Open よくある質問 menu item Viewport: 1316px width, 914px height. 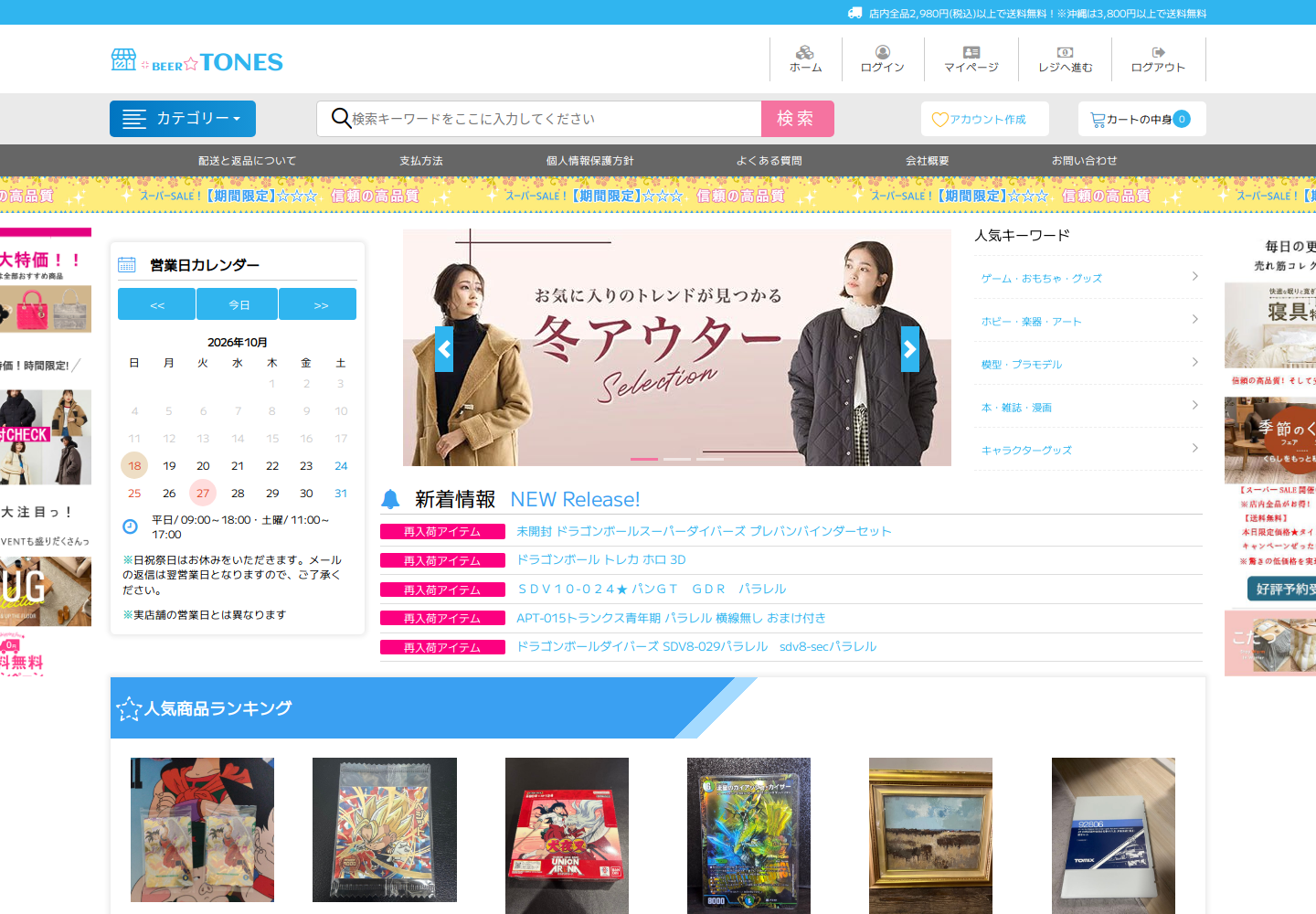(769, 161)
